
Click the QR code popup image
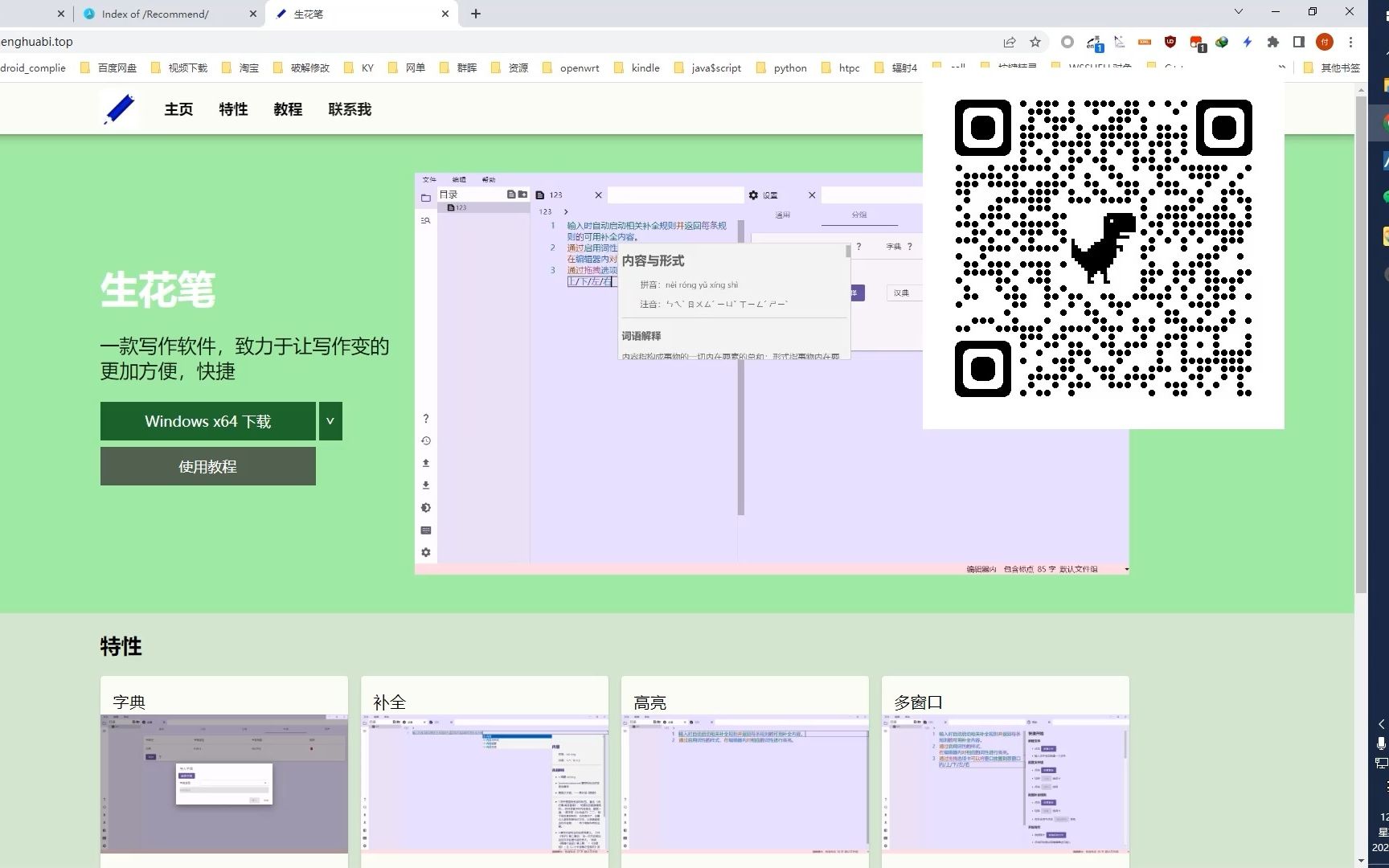1103,248
